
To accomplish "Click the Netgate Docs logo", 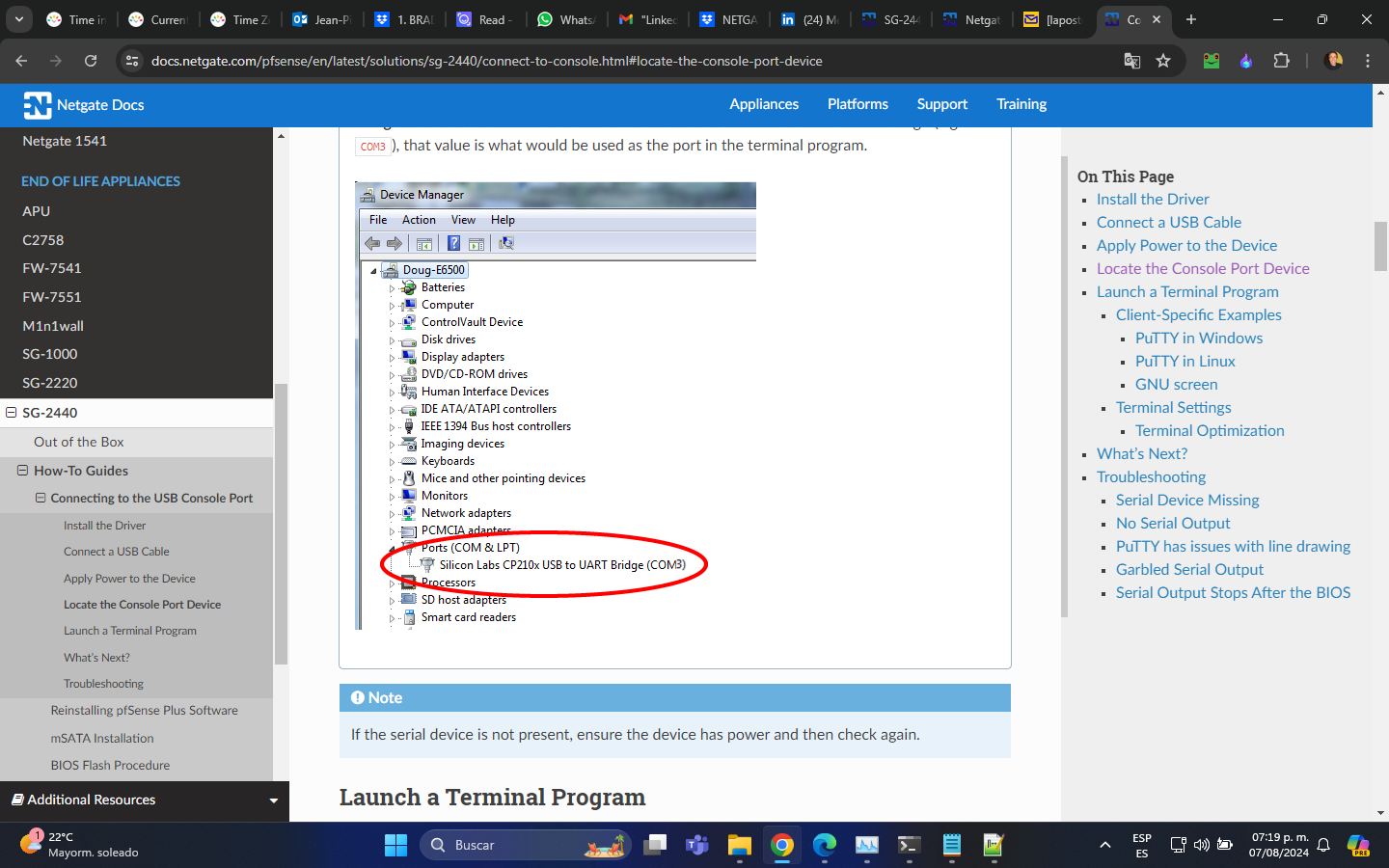I will (84, 105).
